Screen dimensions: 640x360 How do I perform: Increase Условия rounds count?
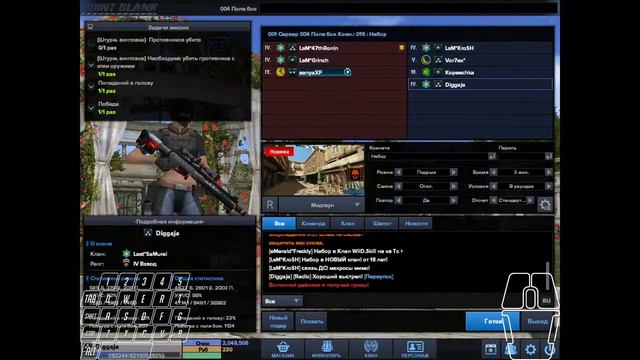(x=549, y=186)
